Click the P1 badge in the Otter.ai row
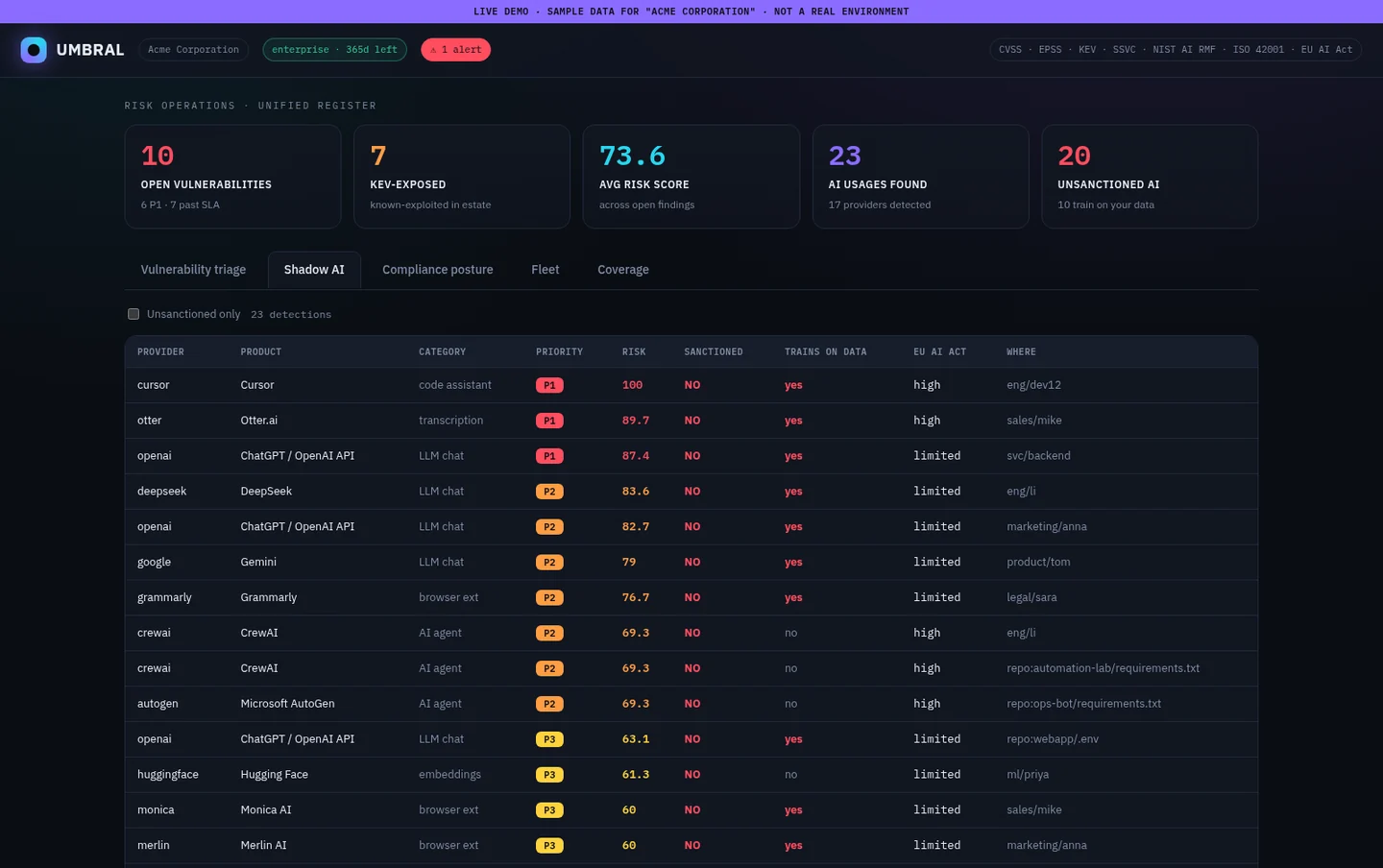Image resolution: width=1383 pixels, height=868 pixels. 549,421
